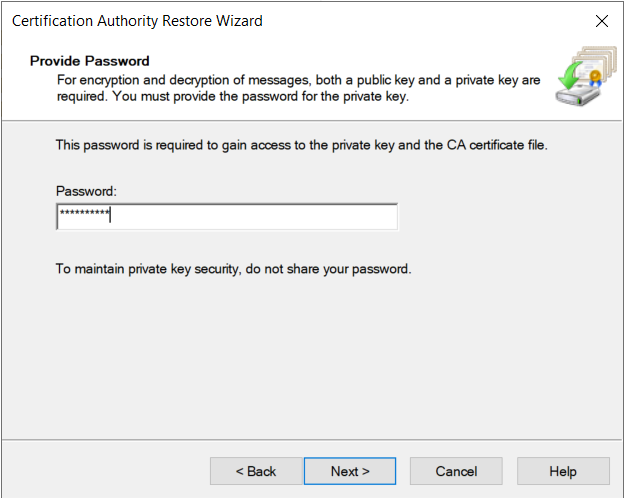
Task: Click the green arrow in wizard icon
Action: (x=570, y=75)
